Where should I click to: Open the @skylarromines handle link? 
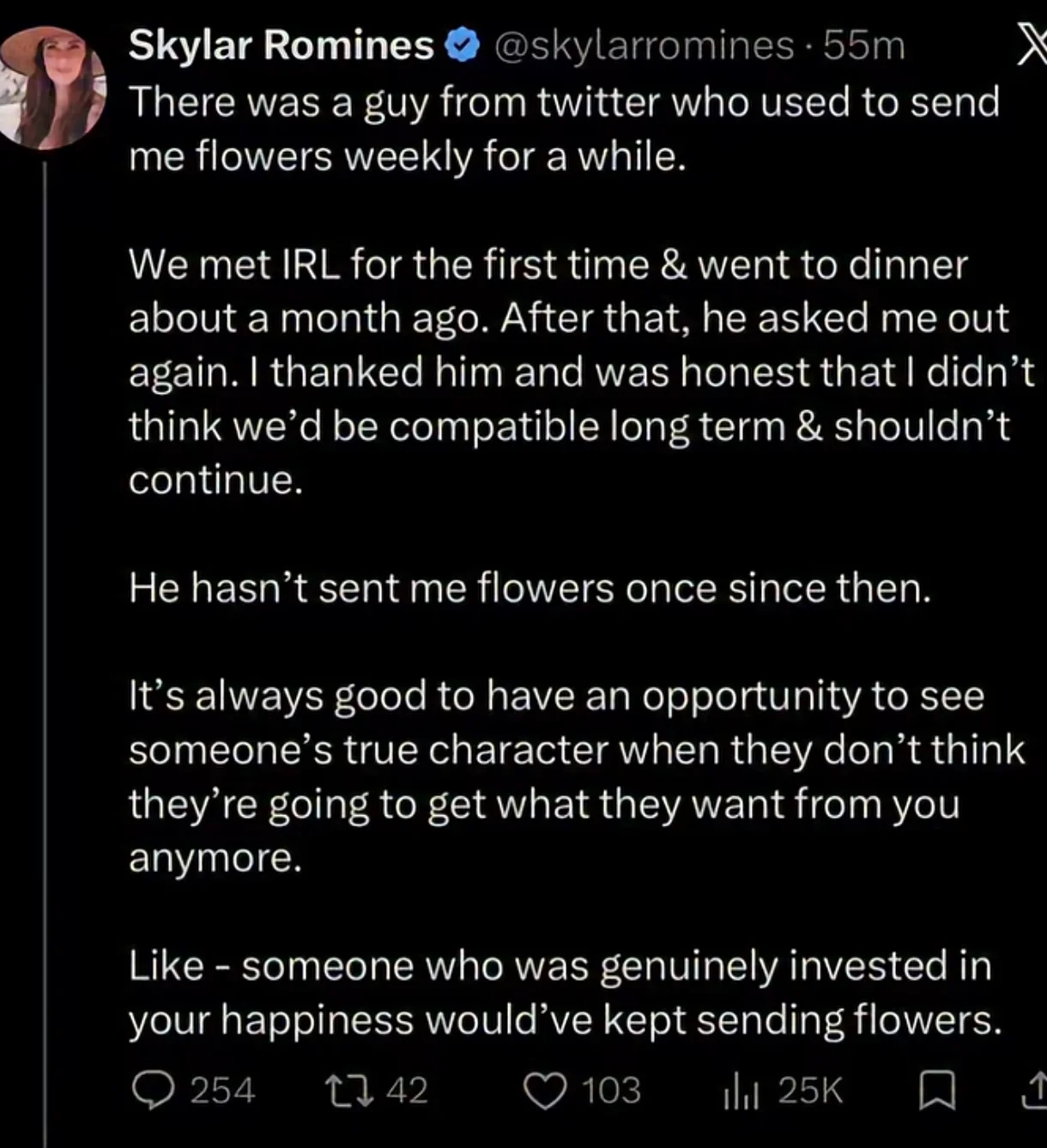click(645, 46)
